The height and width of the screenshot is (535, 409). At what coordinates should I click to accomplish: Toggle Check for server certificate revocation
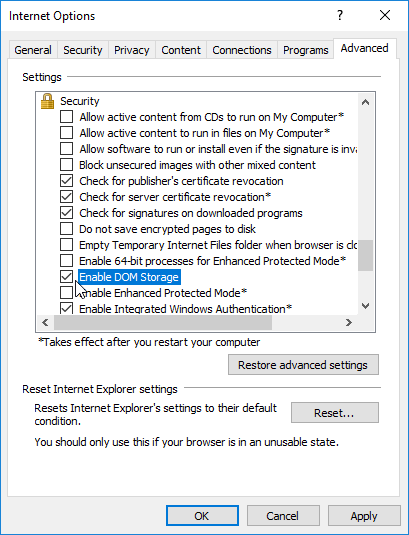[x=66, y=197]
